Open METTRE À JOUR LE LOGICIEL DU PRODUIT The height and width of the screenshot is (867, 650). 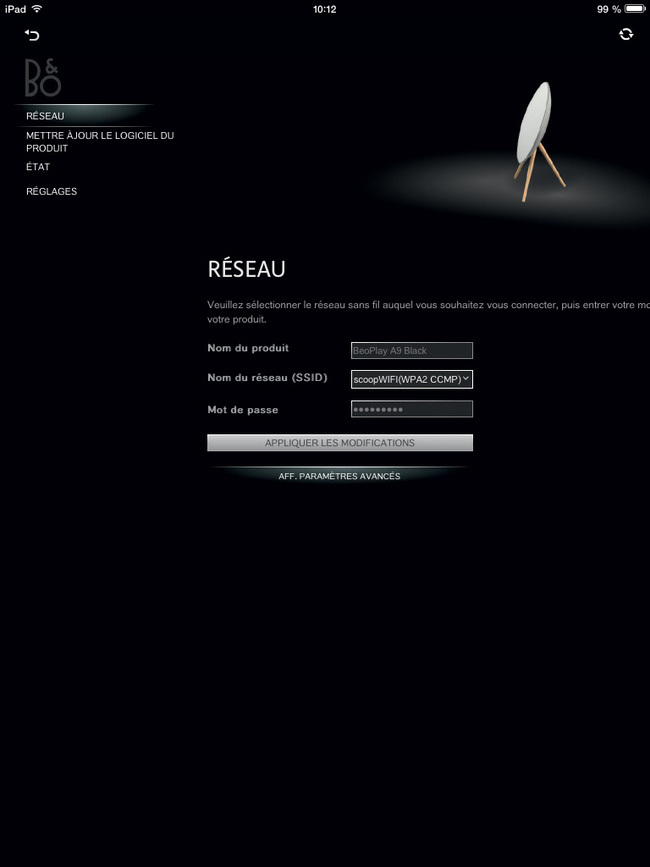tap(100, 142)
